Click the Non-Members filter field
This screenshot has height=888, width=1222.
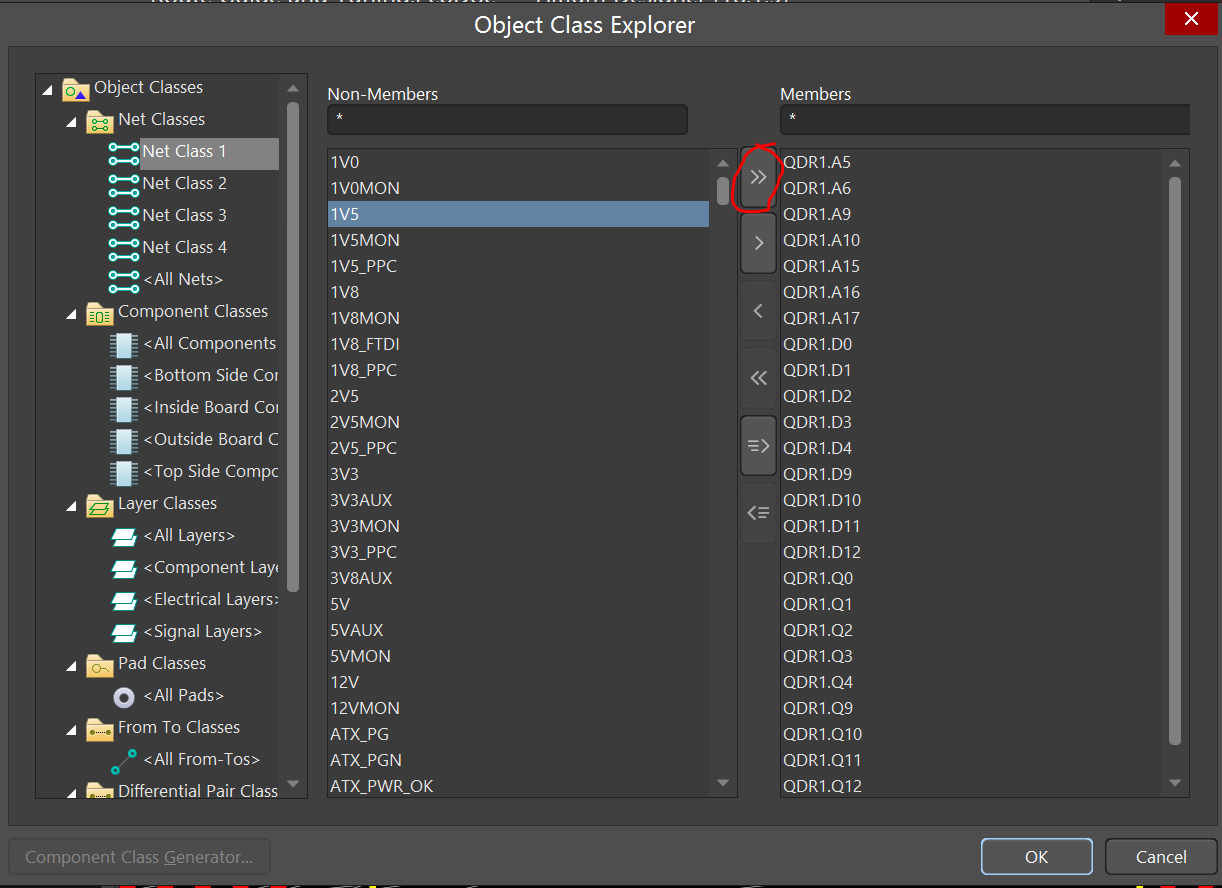(507, 119)
